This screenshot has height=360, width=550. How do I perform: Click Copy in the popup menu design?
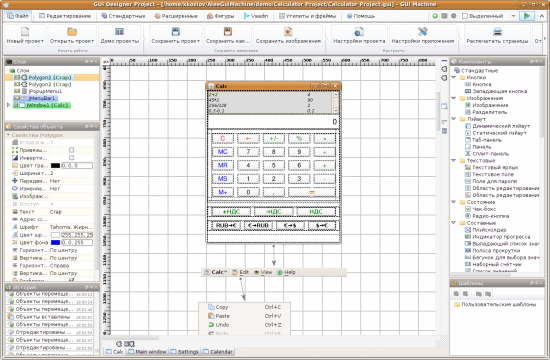point(222,307)
